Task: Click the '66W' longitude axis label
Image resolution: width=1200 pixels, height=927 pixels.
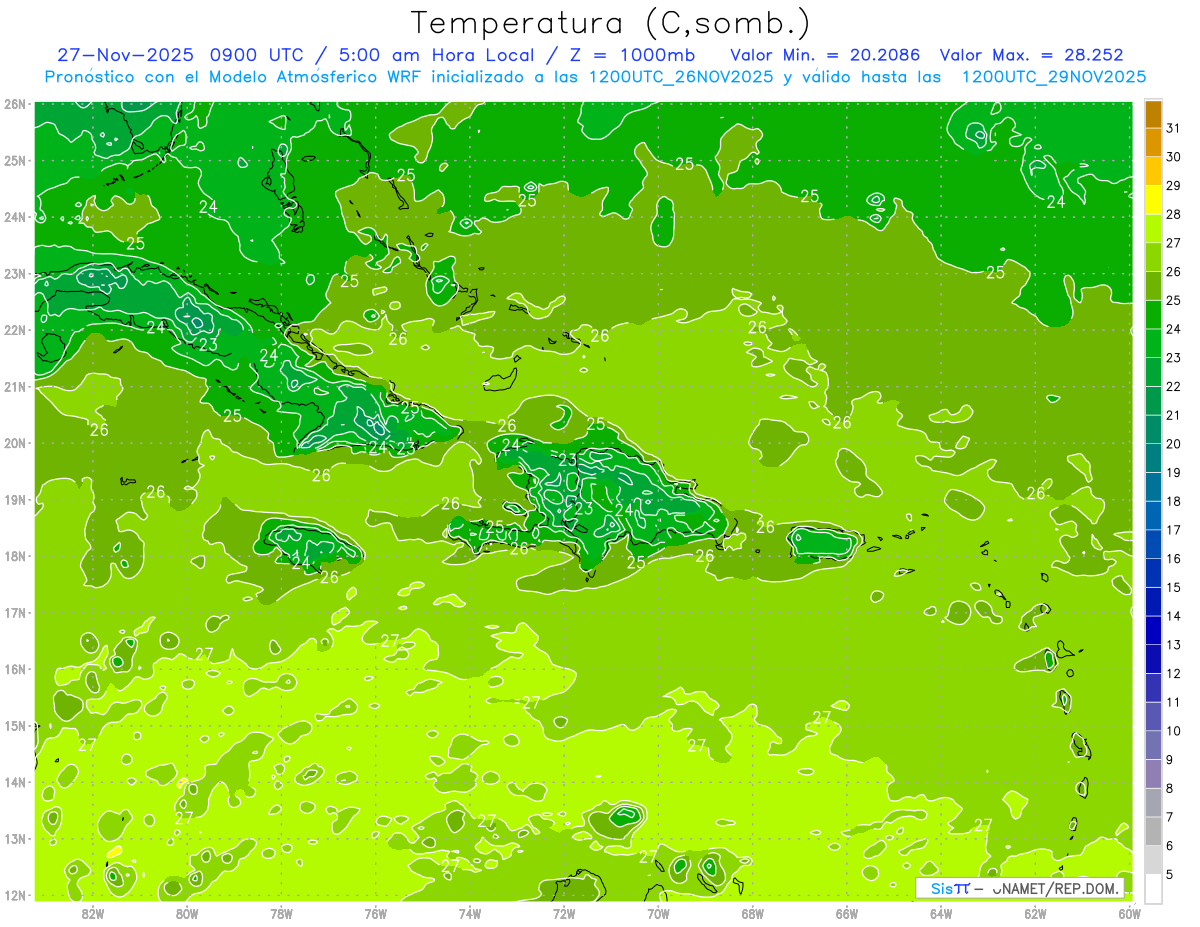Action: click(847, 913)
